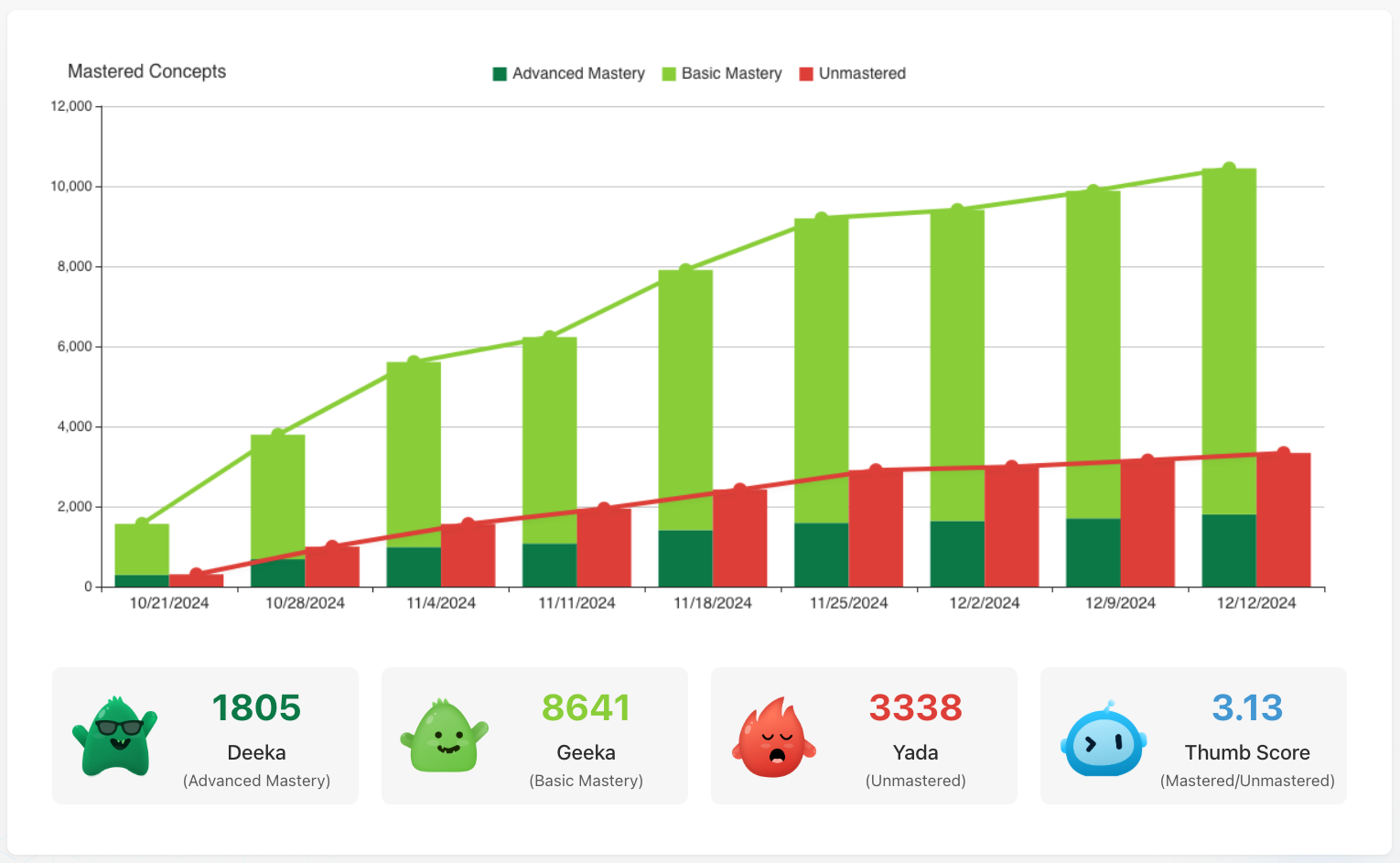Click the dark green bar segment for 11/25/2024
The image size is (1400, 863).
[821, 555]
